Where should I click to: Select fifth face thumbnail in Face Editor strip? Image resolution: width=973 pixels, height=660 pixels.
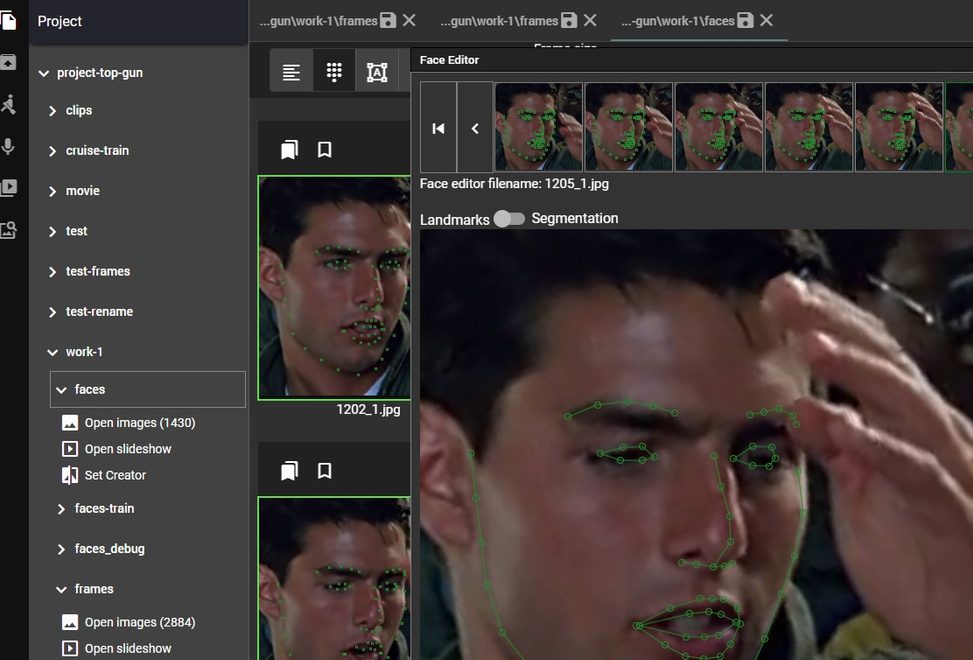coord(899,127)
